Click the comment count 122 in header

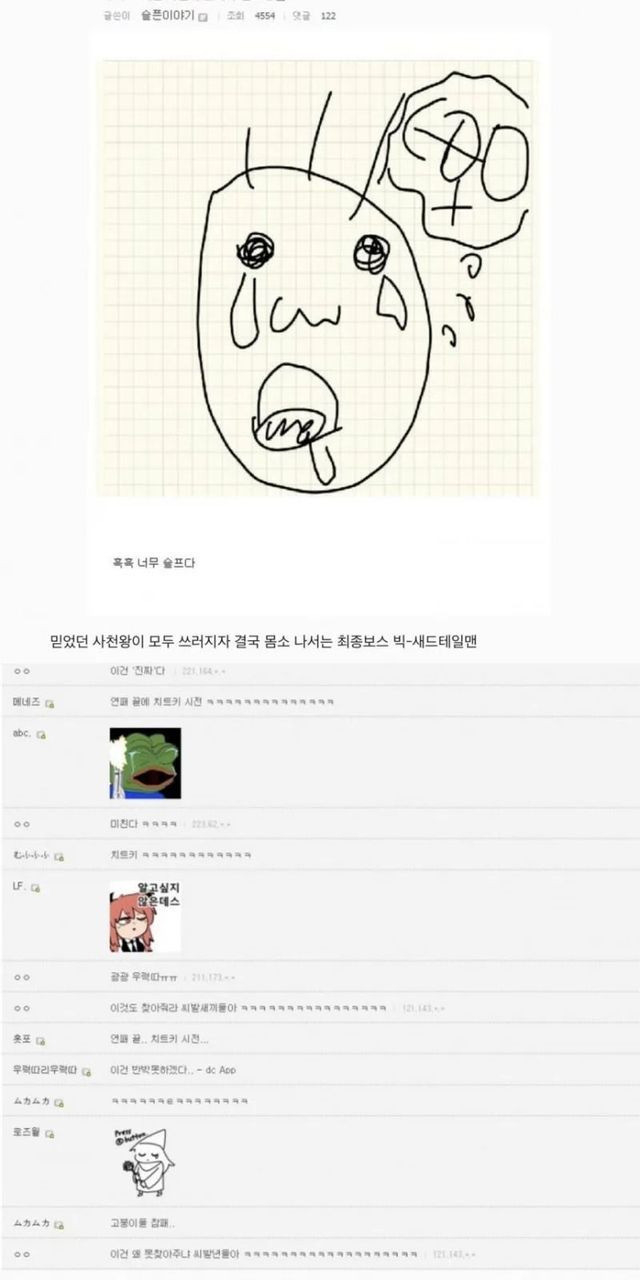click(x=328, y=17)
